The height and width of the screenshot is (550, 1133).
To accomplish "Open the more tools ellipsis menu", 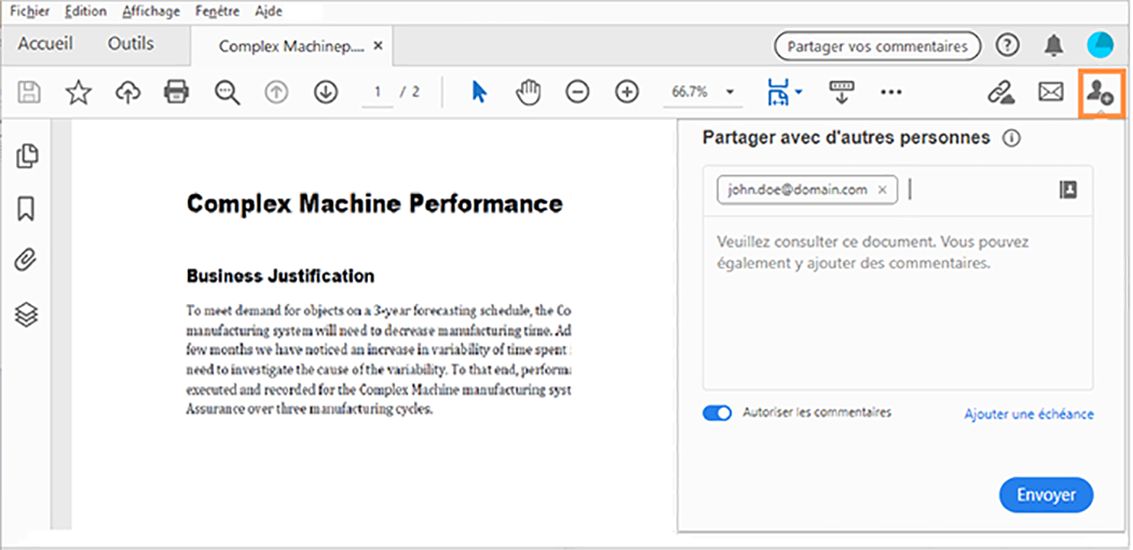I will coord(891,92).
